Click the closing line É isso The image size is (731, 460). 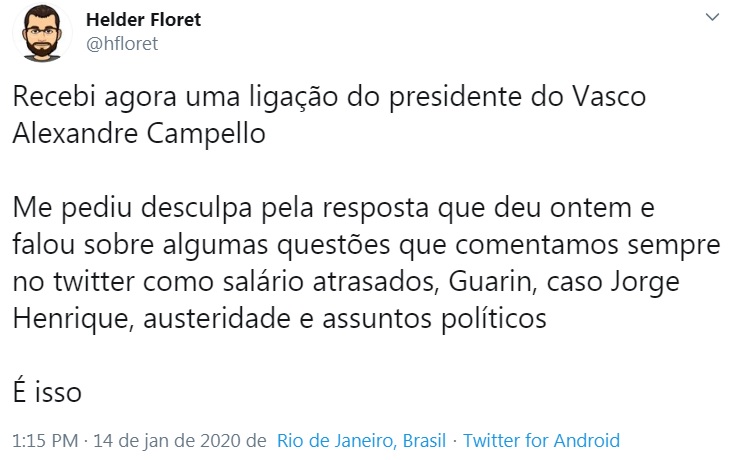[x=47, y=391]
